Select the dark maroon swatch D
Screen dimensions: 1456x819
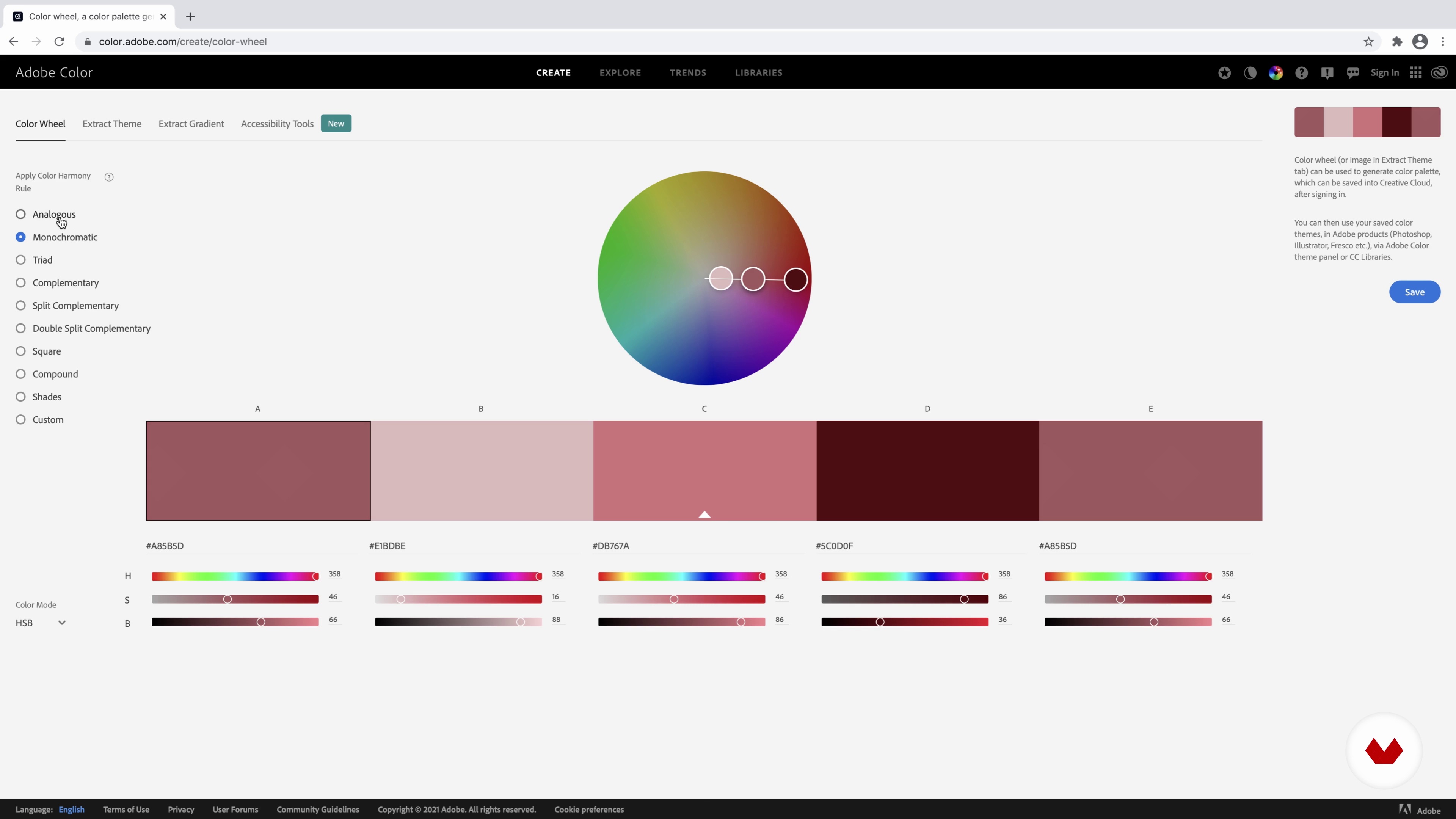[x=927, y=471]
